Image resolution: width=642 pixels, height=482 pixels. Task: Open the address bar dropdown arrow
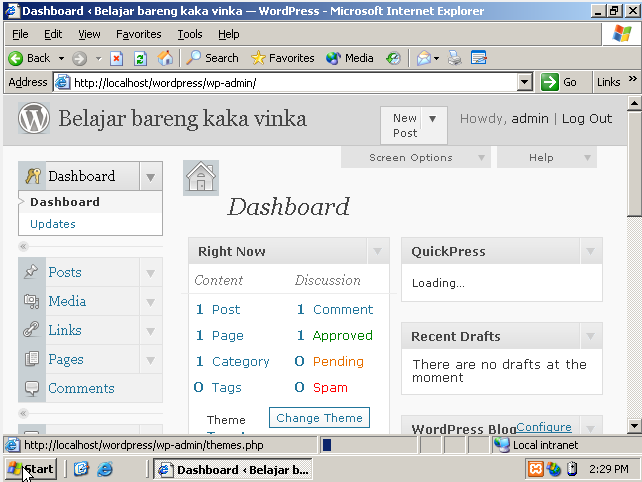(x=524, y=82)
